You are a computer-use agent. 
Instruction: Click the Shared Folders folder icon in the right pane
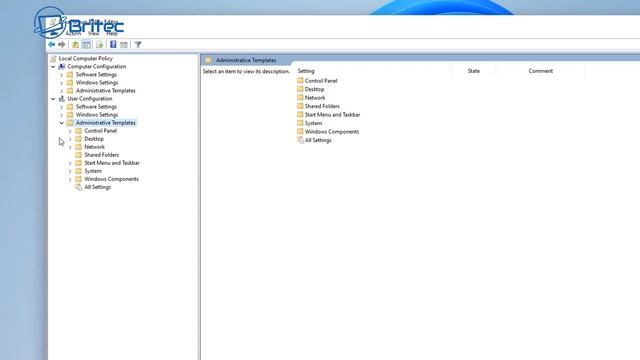point(300,106)
